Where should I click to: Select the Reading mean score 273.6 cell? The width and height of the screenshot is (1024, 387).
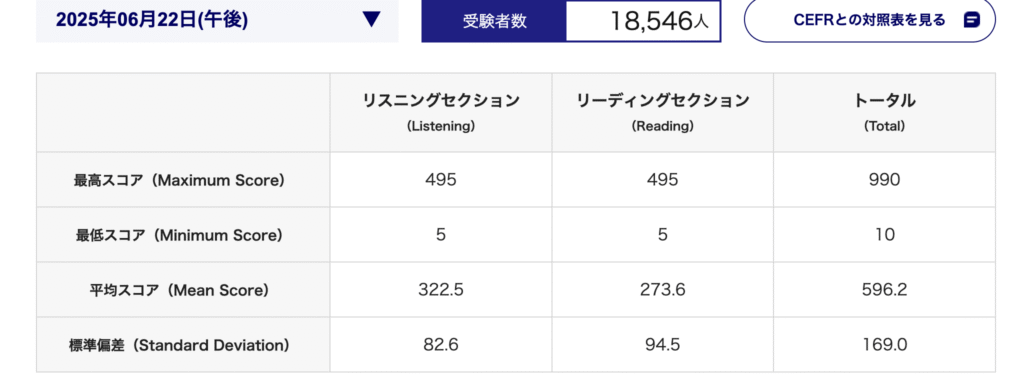point(663,289)
